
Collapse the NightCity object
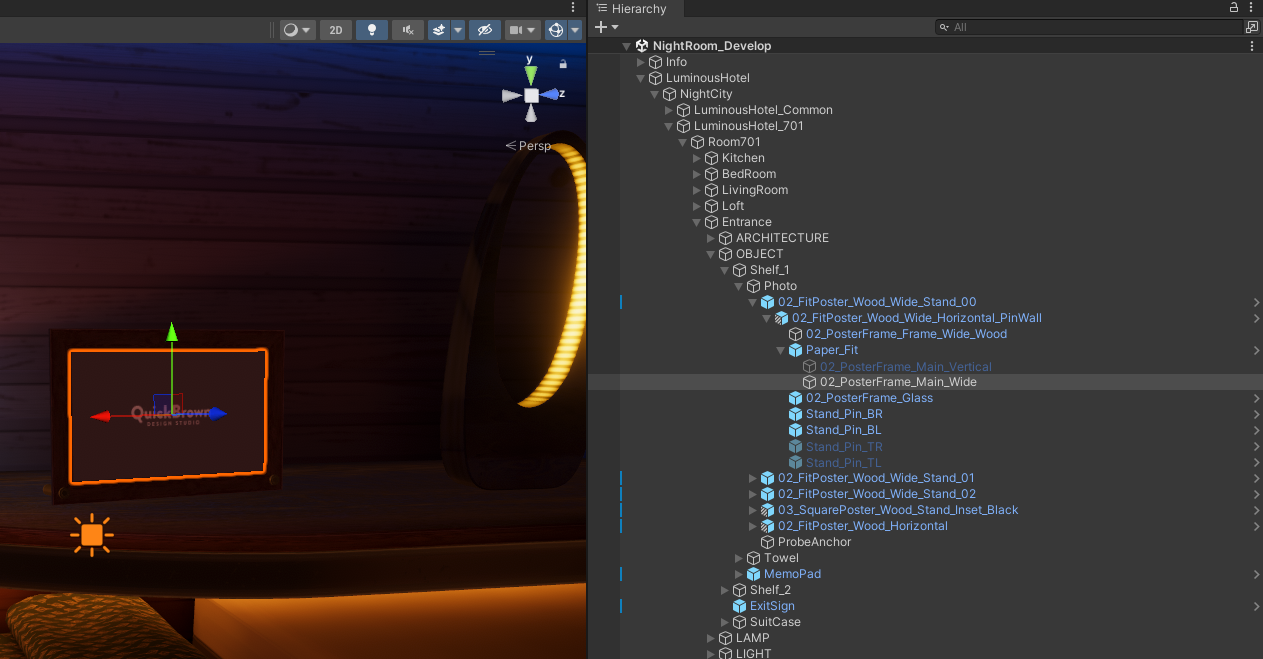[x=655, y=94]
